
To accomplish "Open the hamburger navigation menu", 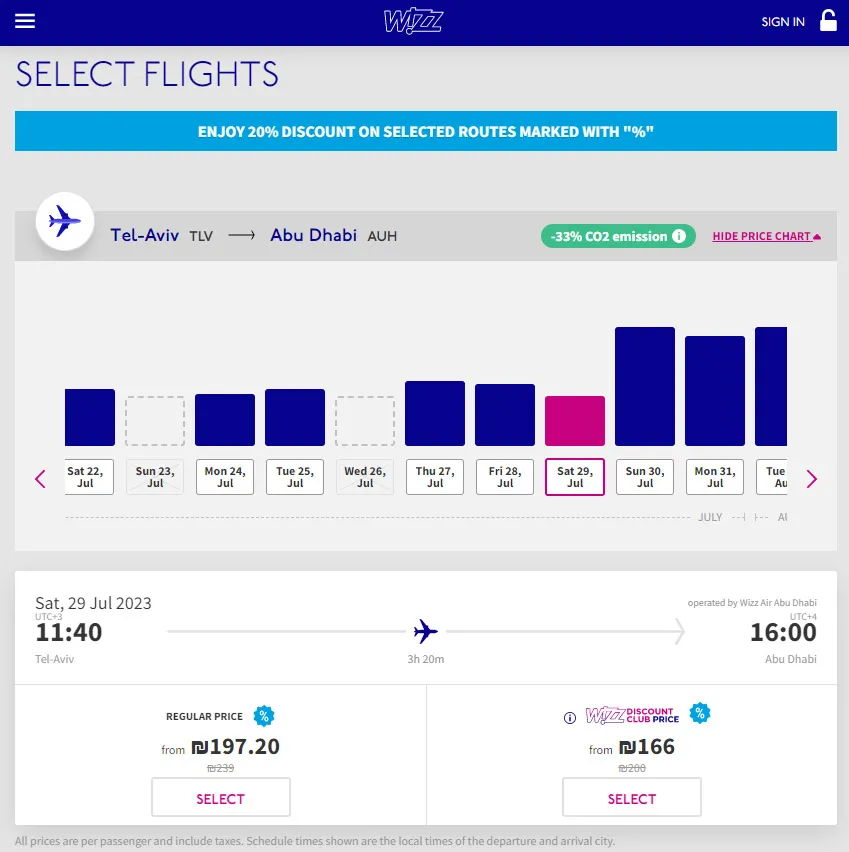I will (25, 21).
